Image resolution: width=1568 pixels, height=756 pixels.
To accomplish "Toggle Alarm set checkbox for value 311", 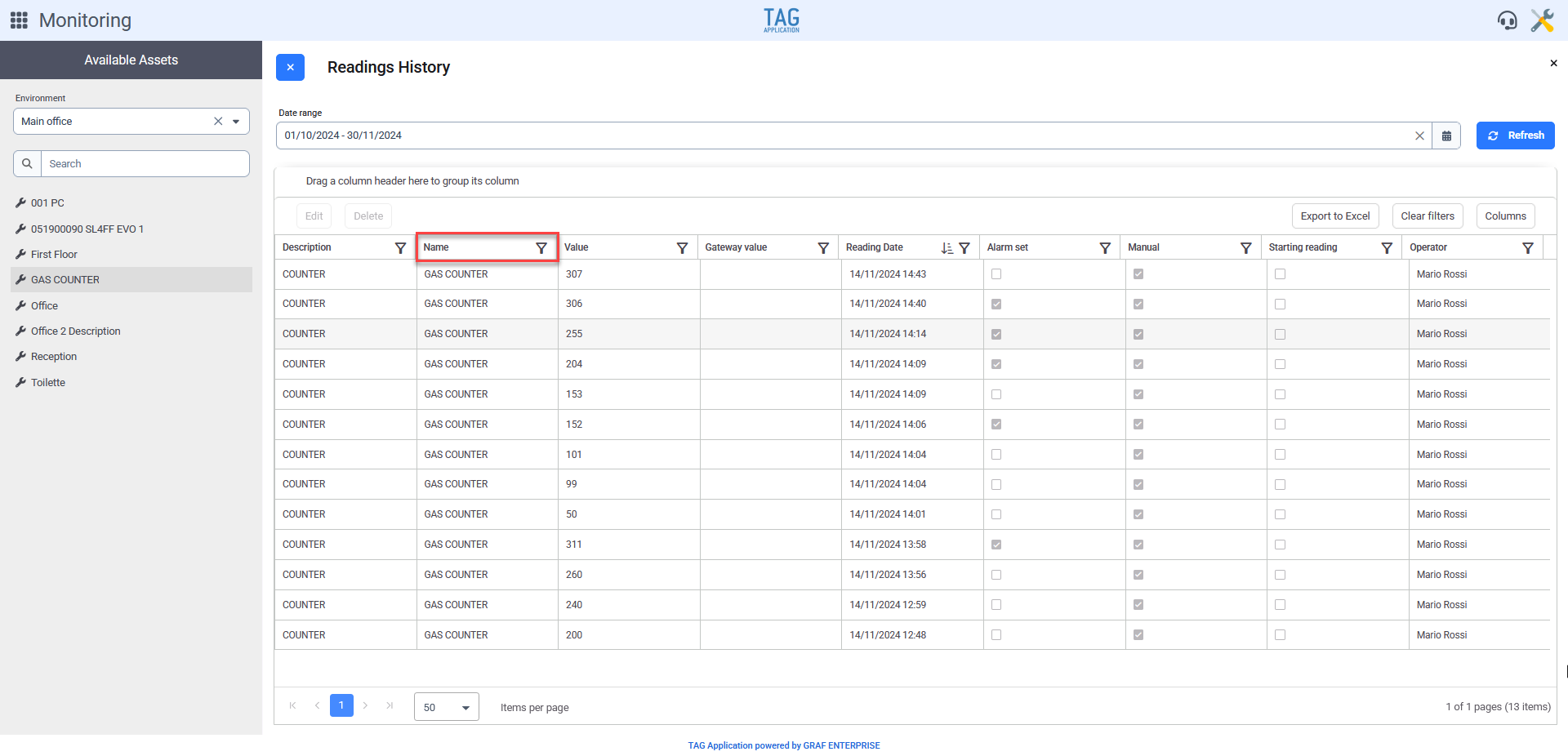I will (x=996, y=545).
